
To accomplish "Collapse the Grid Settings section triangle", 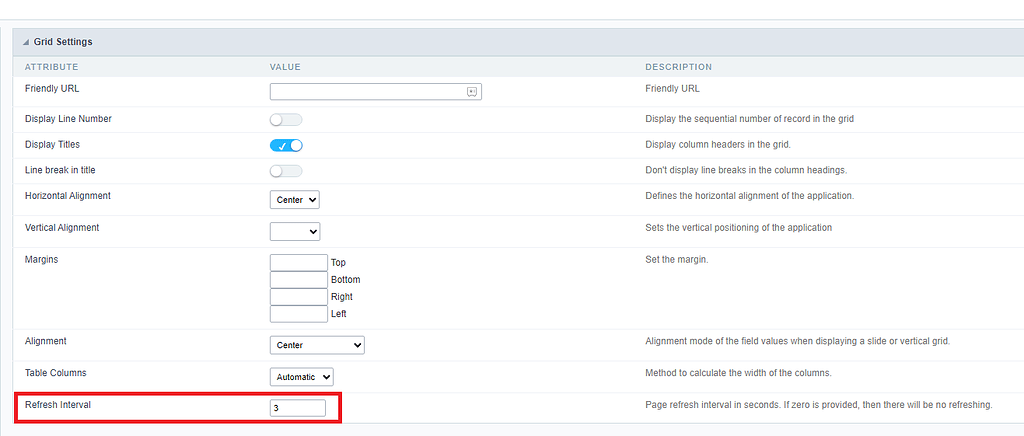I will pyautogui.click(x=26, y=42).
